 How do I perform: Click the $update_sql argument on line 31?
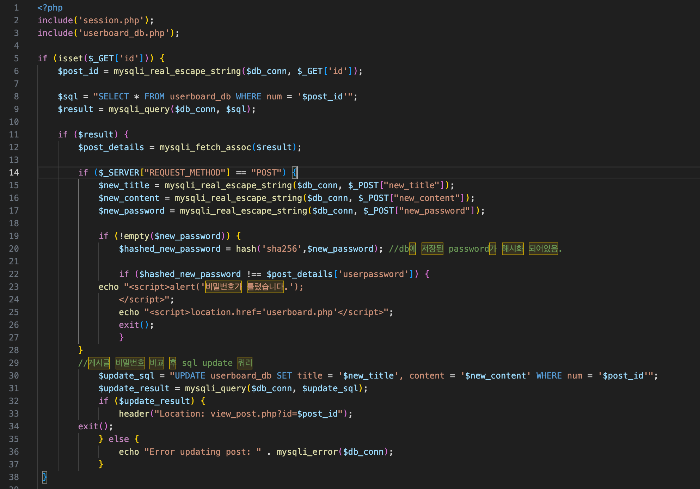(330, 389)
